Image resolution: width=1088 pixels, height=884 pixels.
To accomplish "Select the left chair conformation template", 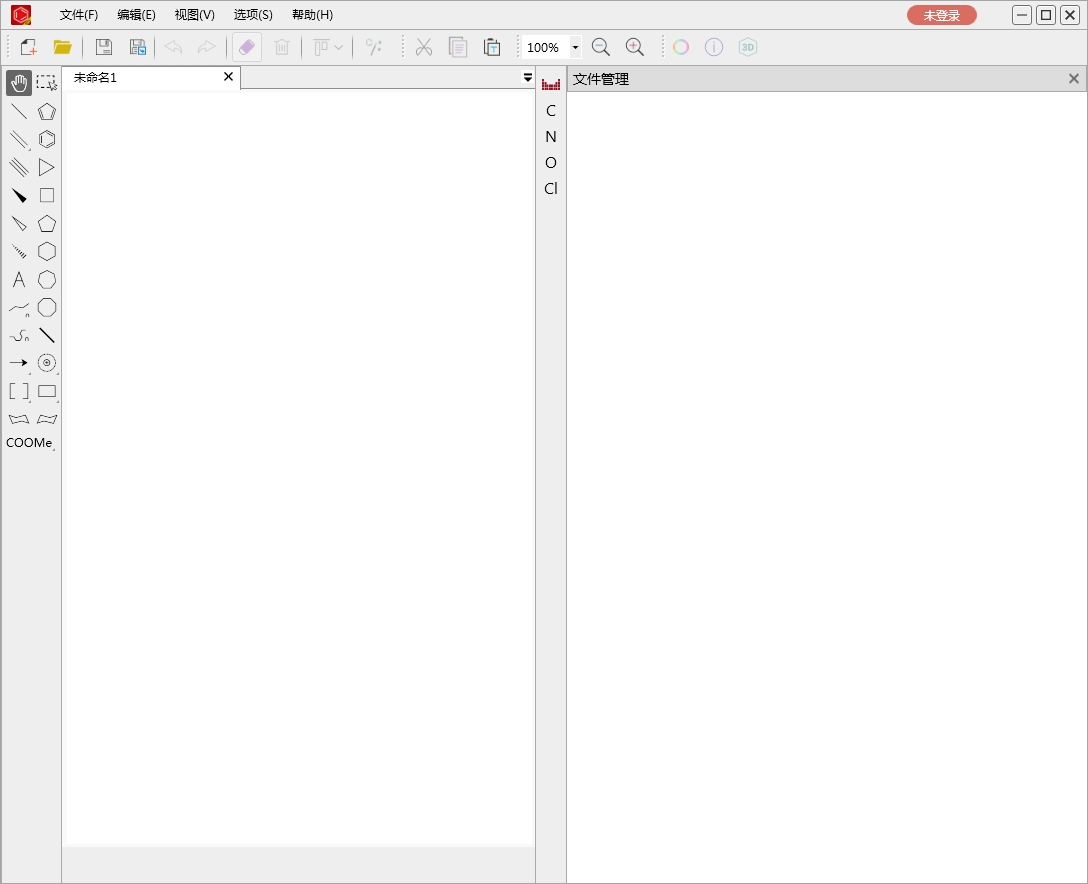I will 19,419.
